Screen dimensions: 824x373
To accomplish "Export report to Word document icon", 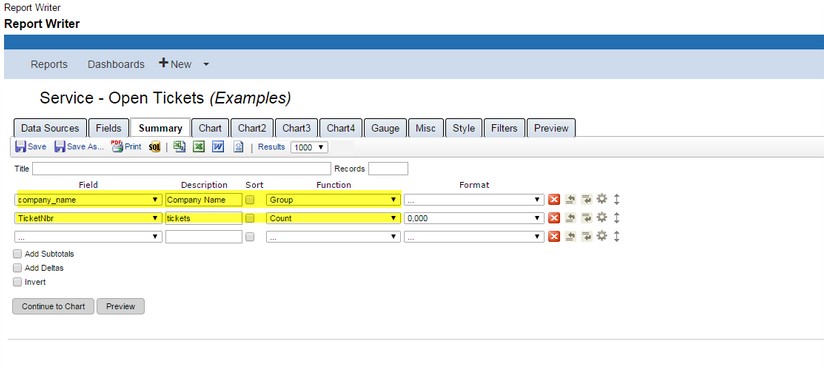I will point(218,147).
